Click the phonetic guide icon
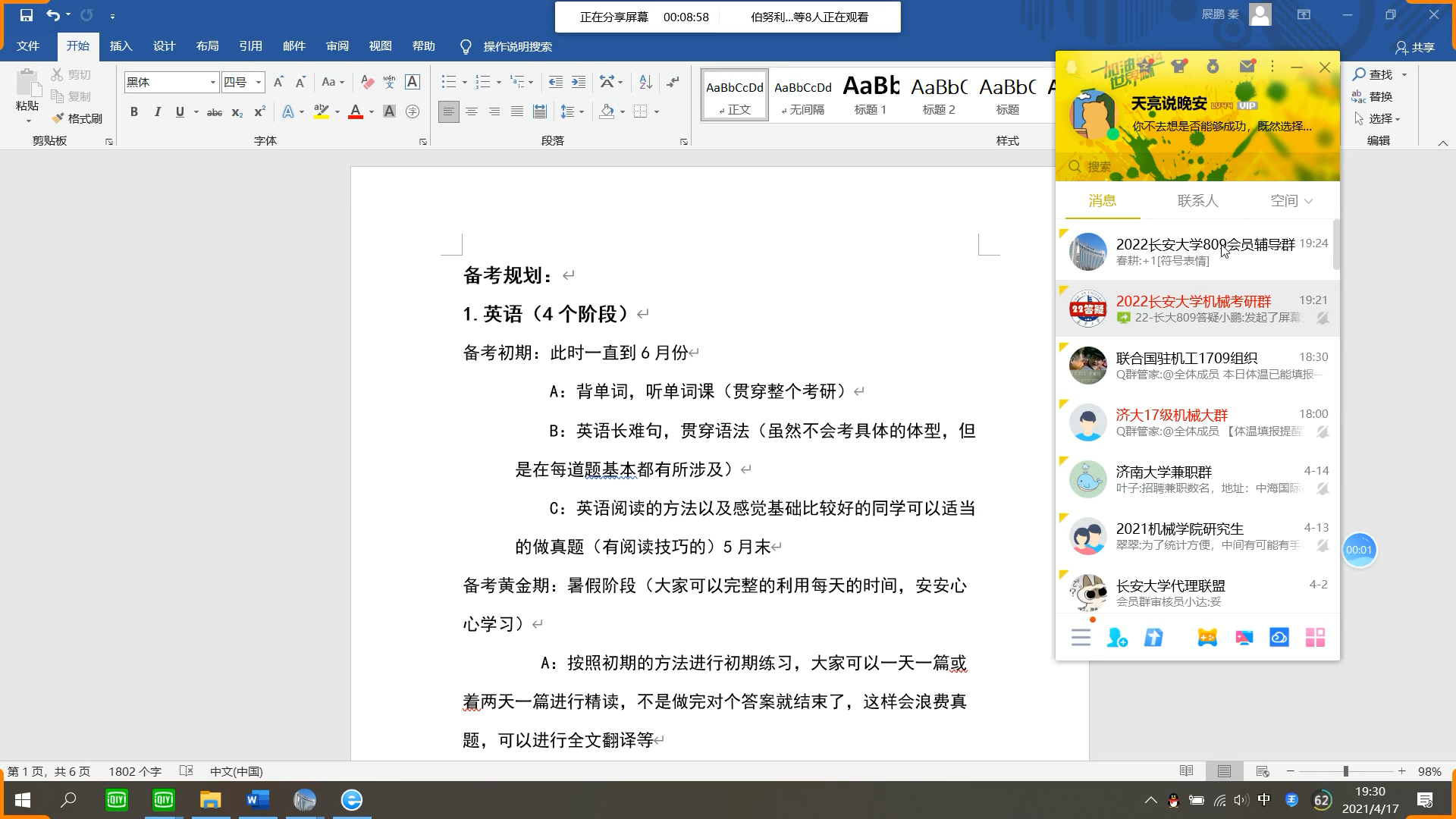 [x=390, y=82]
